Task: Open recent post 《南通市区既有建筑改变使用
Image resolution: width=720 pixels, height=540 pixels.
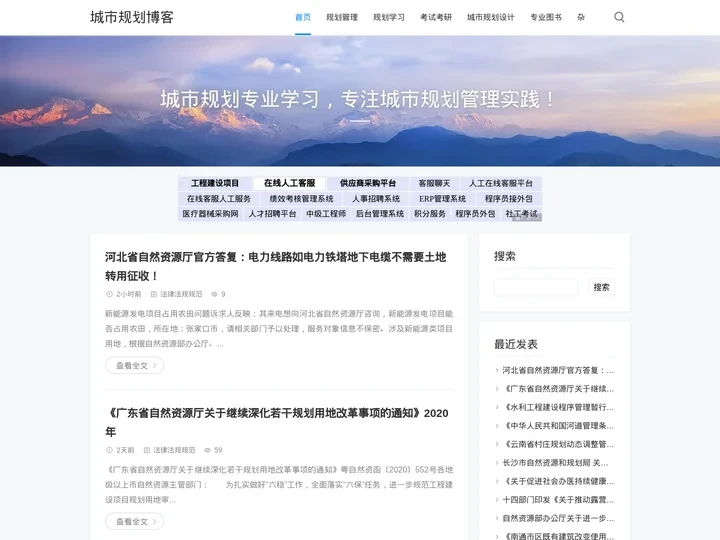Action: [558, 536]
